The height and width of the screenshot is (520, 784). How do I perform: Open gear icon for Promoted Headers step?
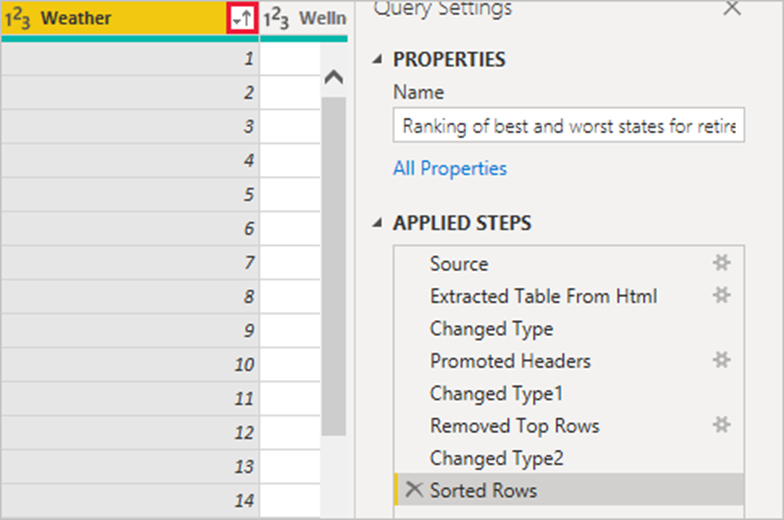[x=721, y=360]
